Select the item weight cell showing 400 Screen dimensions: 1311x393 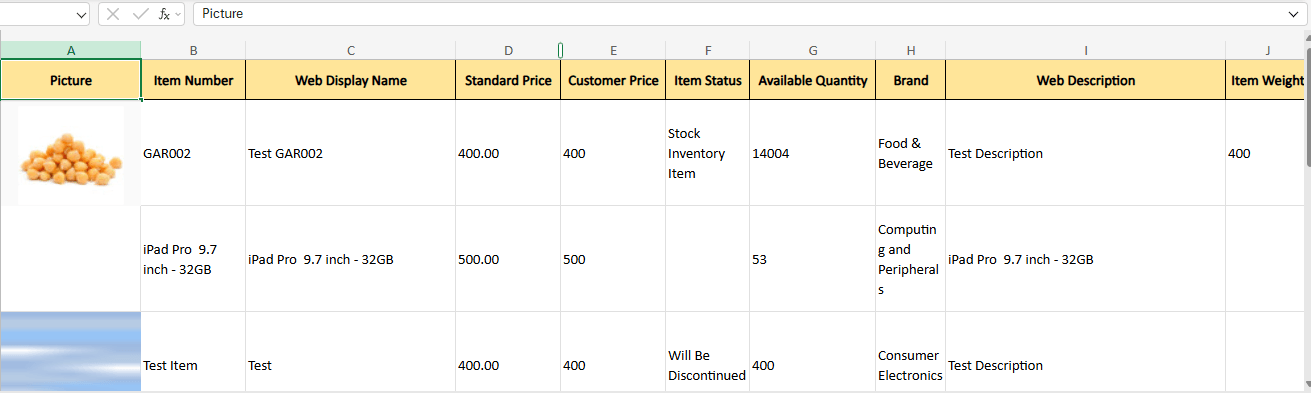pyautogui.click(x=1267, y=153)
